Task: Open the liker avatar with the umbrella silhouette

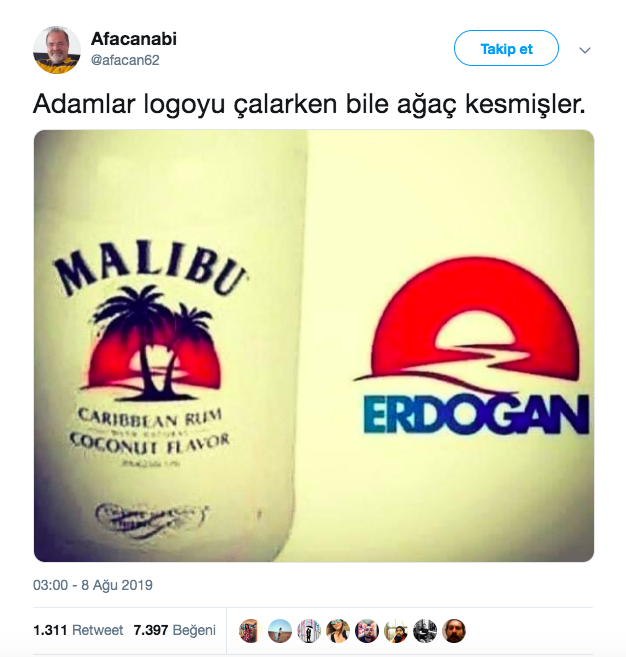Action: 309,631
